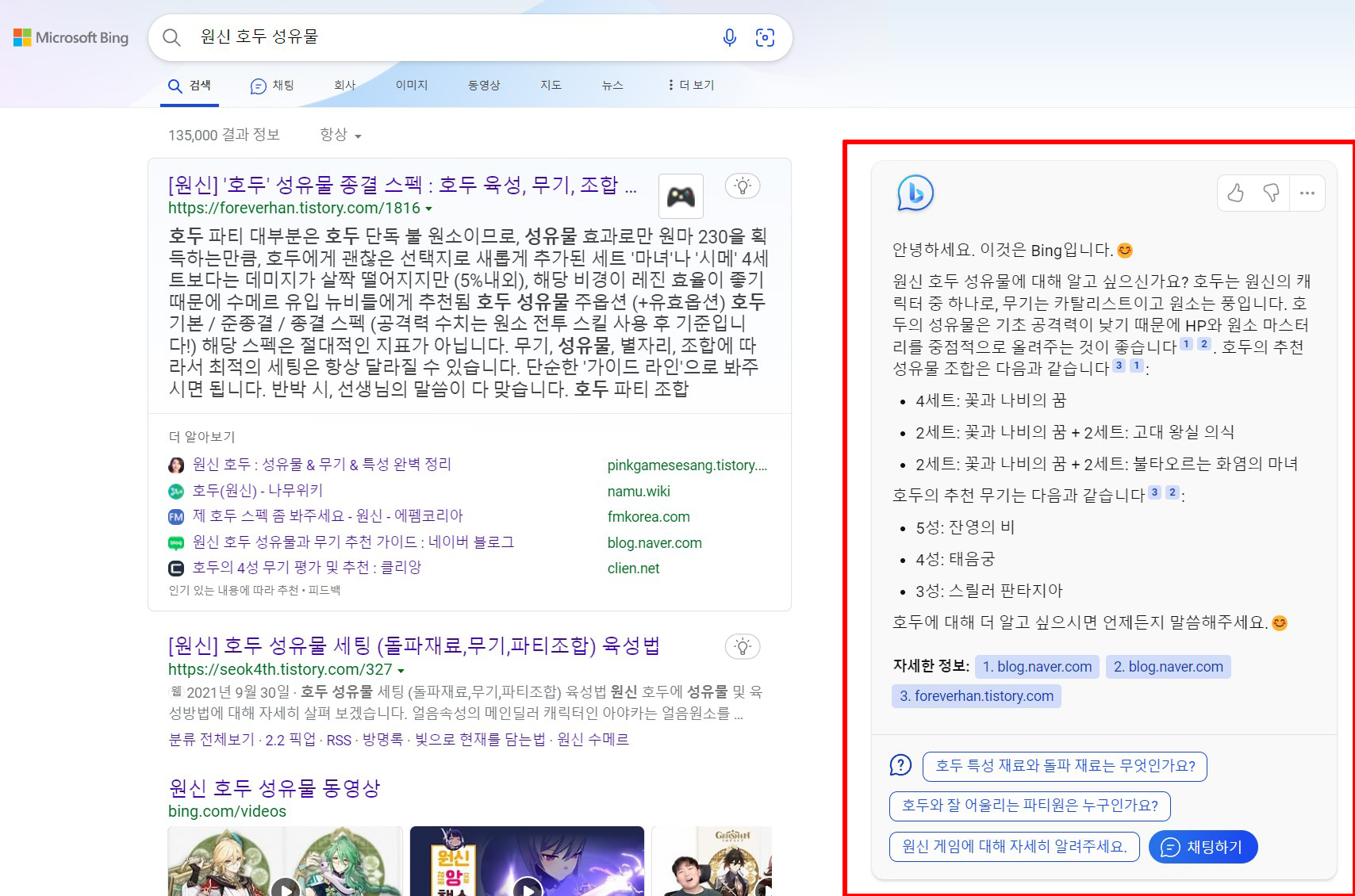The image size is (1355, 896).
Task: Ask 원신 게임에 대해 자세히 알려주세요.
Action: pos(1015,847)
